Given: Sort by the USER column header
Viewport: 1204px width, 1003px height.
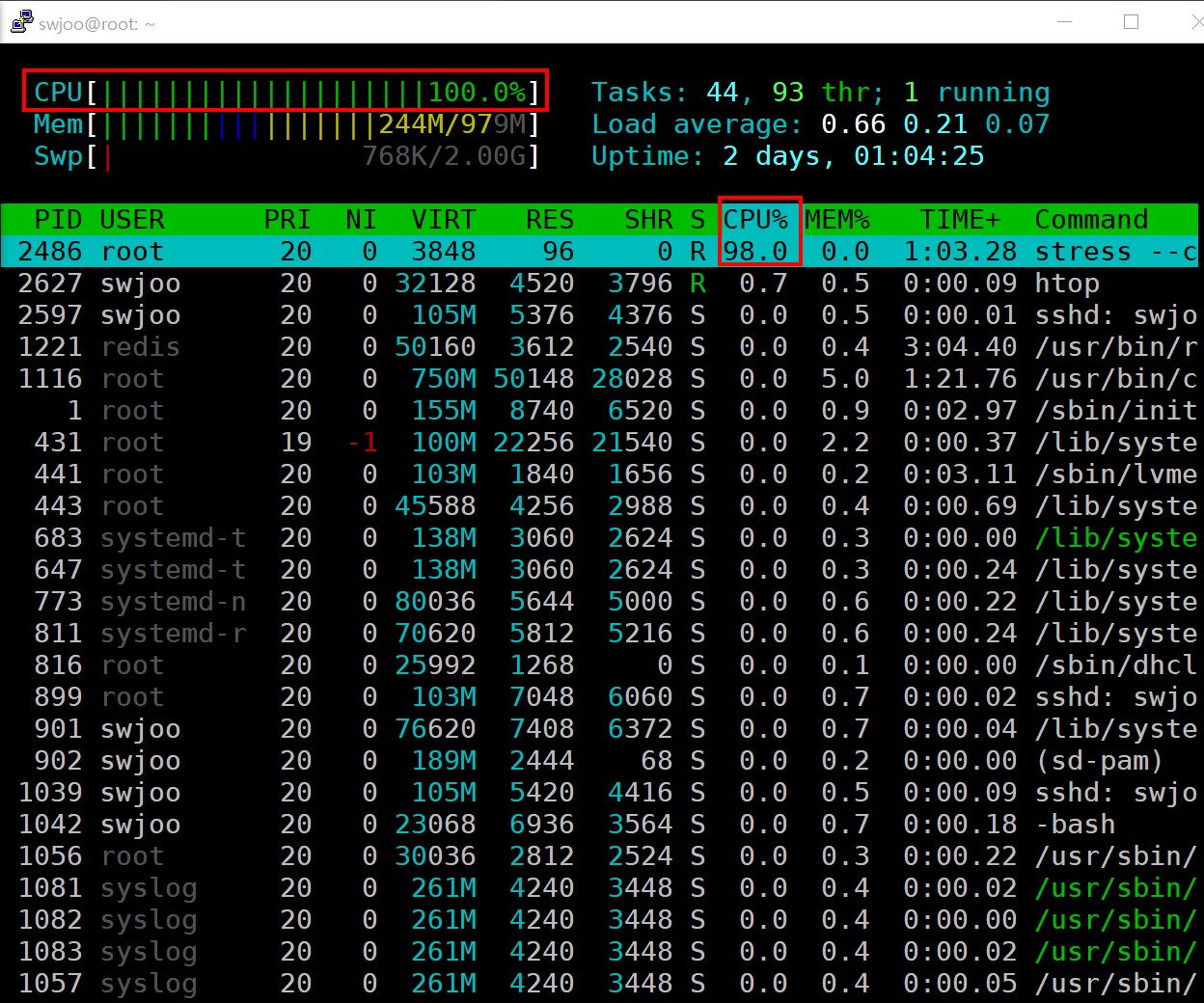Looking at the screenshot, I should pos(132,219).
